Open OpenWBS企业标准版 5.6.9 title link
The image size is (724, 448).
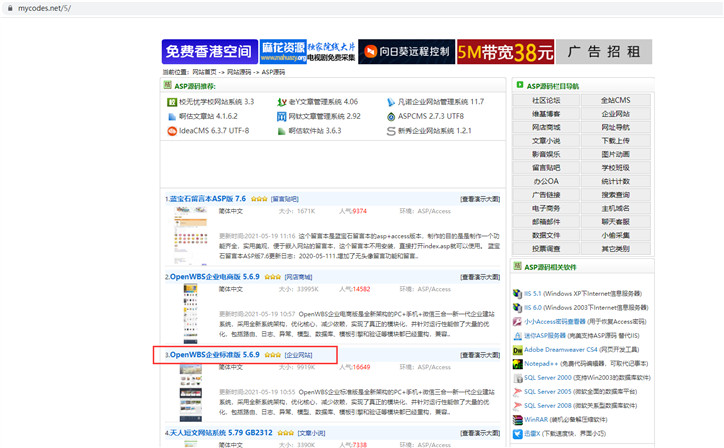coord(215,355)
